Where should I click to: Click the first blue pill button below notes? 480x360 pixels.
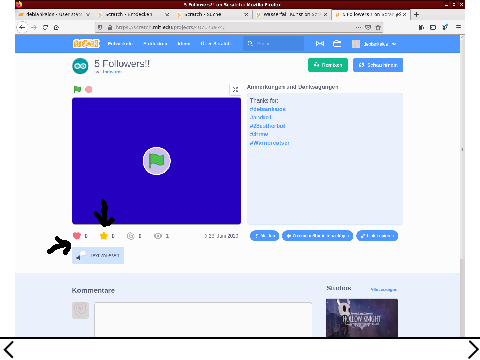point(264,236)
